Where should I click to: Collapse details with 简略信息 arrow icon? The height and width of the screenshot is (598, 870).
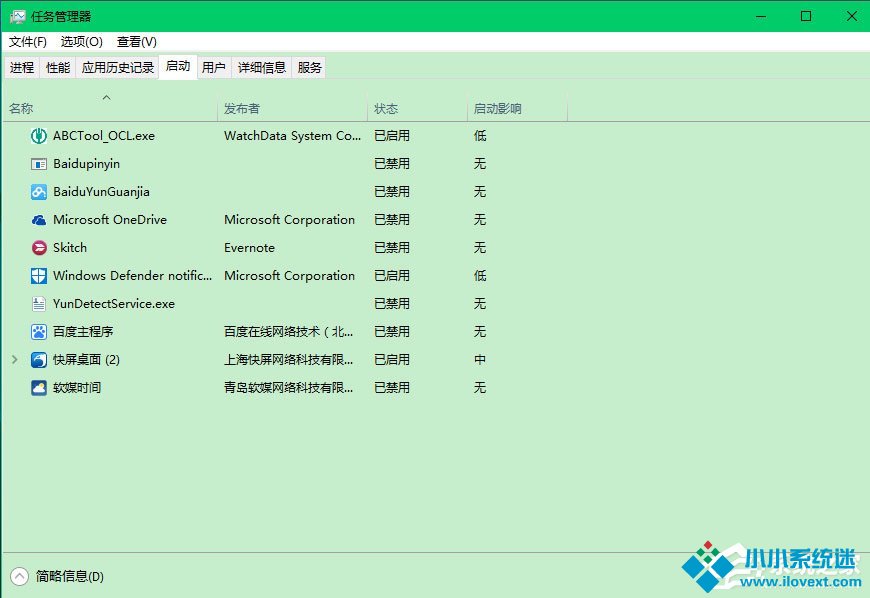click(19, 576)
